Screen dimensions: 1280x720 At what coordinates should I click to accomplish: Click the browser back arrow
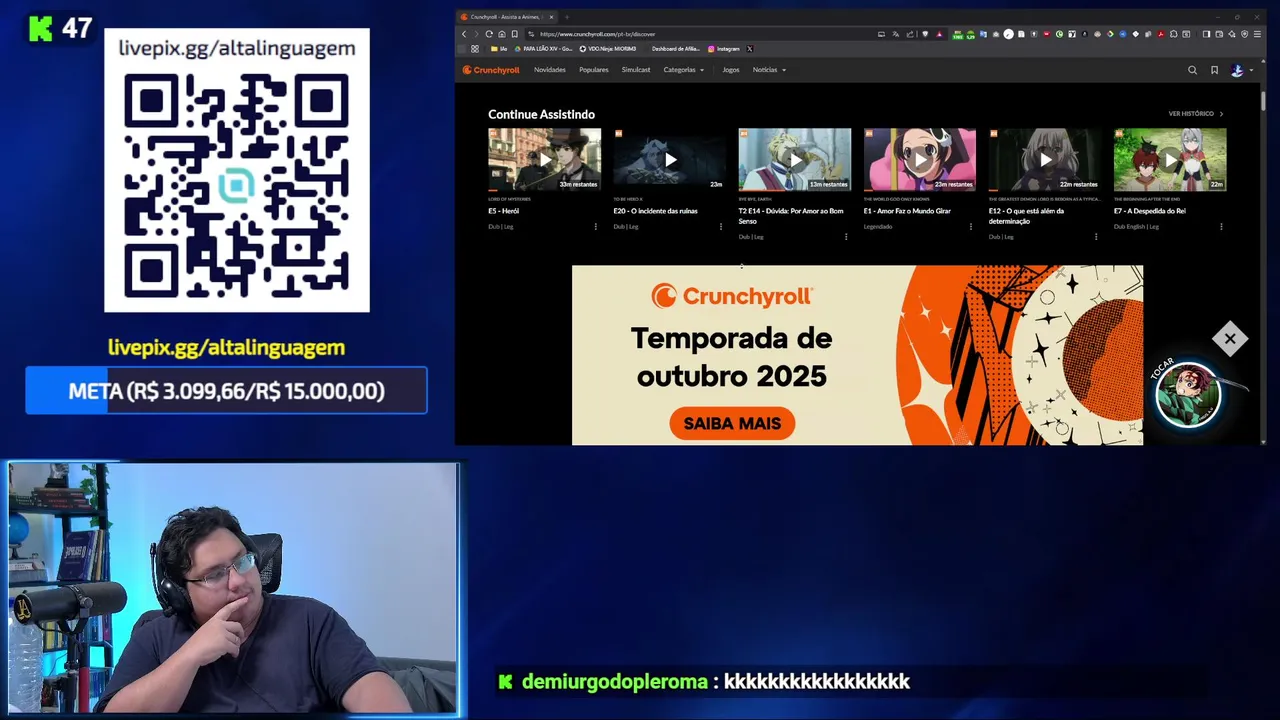click(x=464, y=34)
